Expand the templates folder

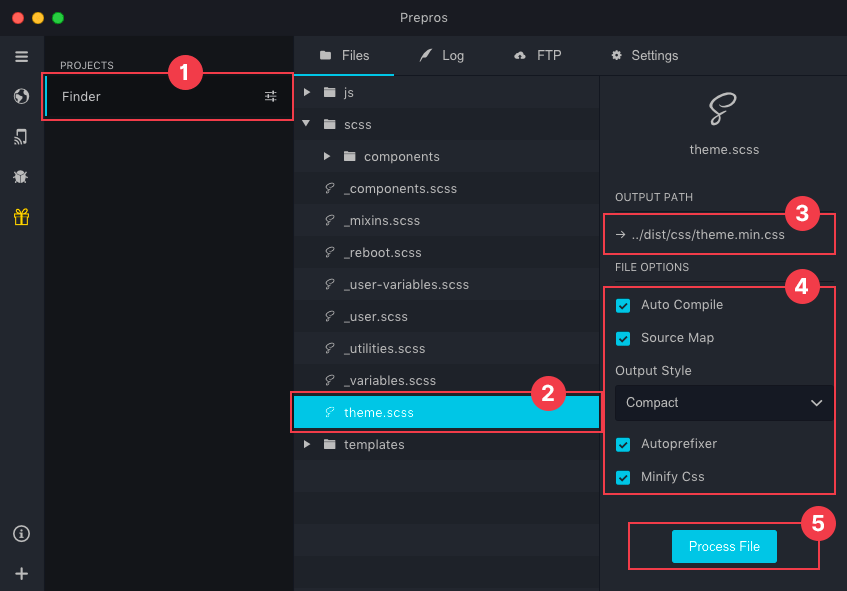coord(308,444)
